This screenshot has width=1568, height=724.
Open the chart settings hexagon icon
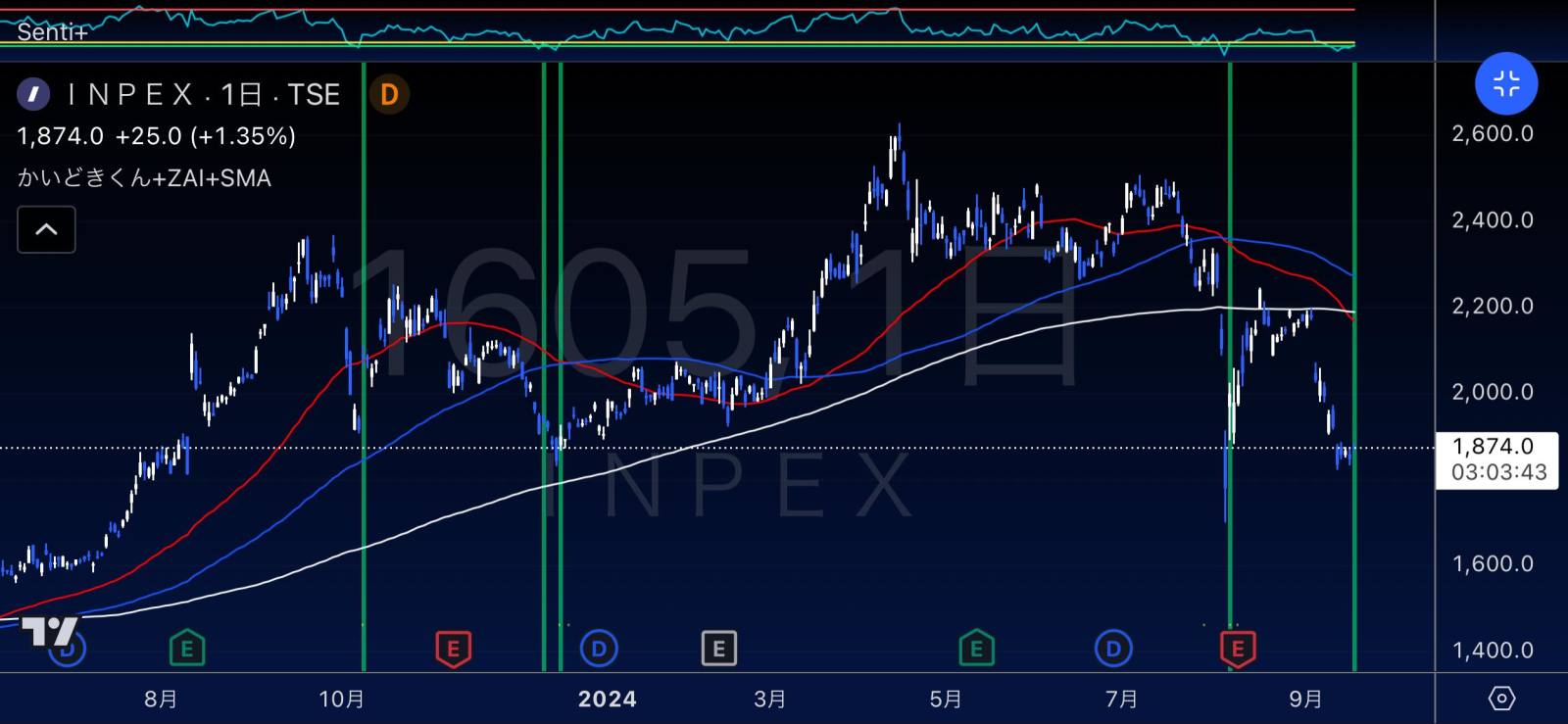click(x=1501, y=699)
